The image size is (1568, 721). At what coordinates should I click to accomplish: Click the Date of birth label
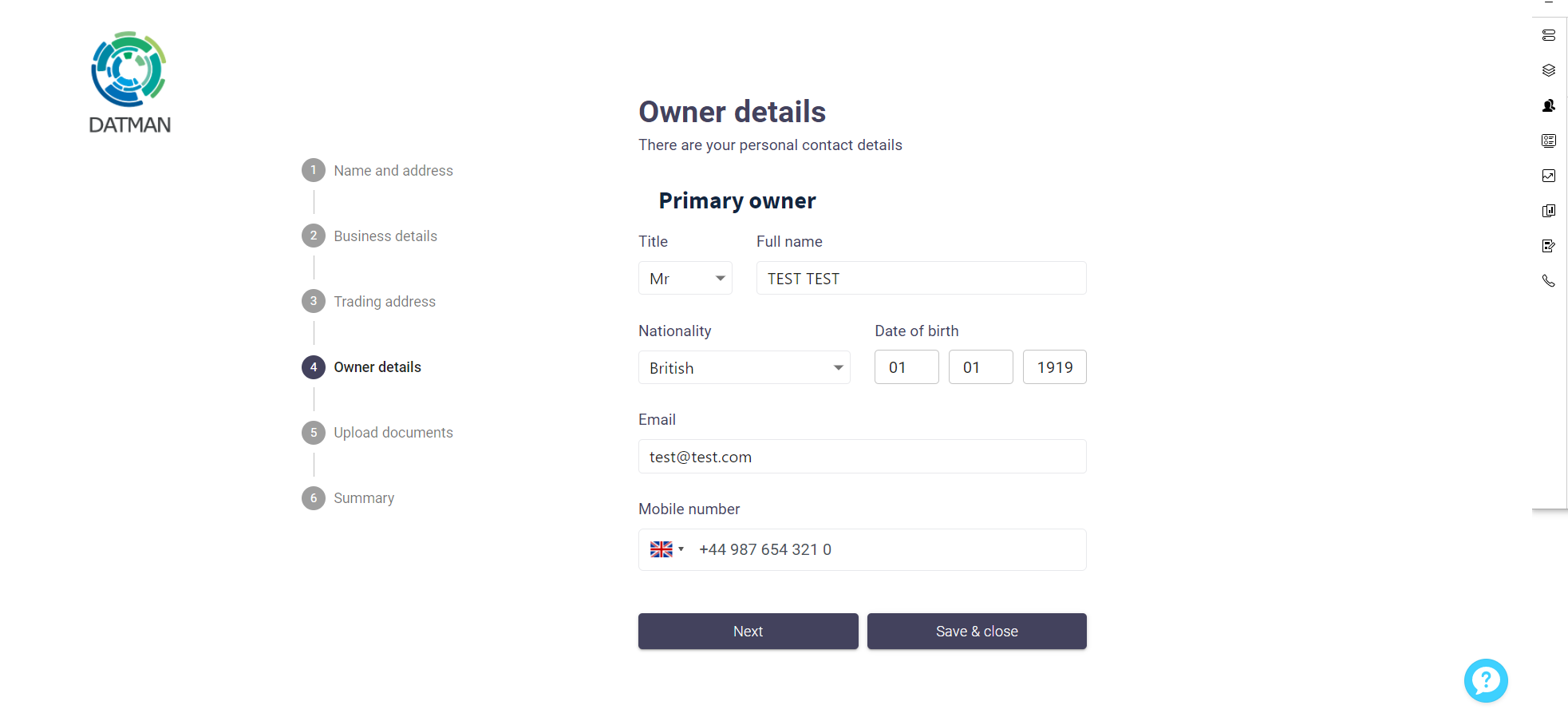pyautogui.click(x=917, y=331)
